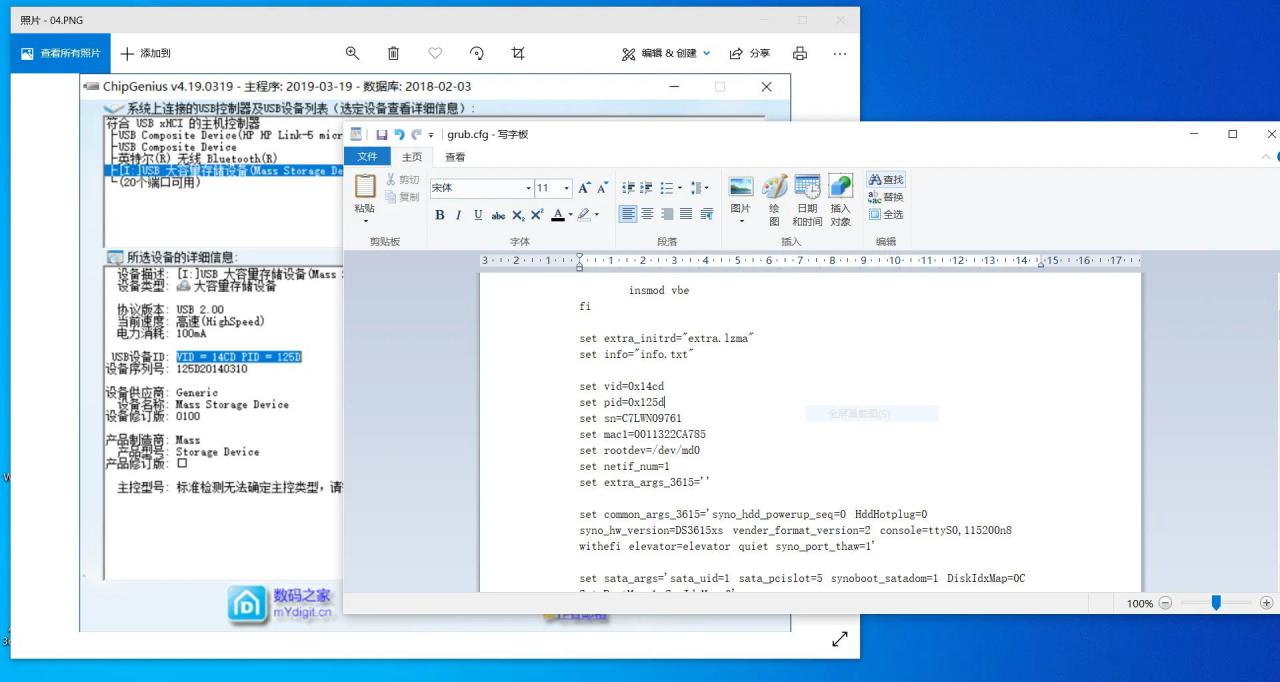Open the highlight color picker arrow

597,214
